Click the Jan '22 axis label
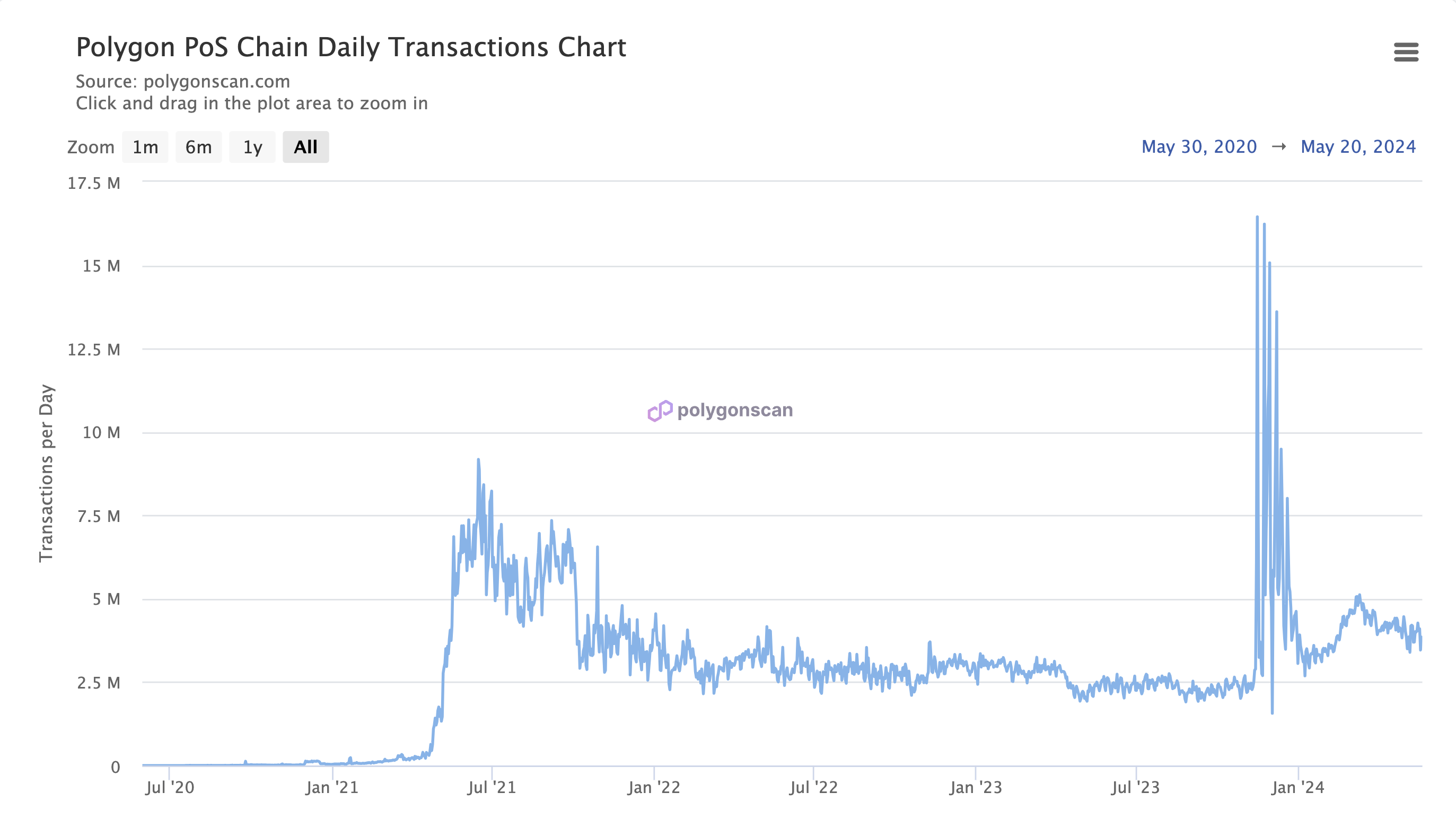1456x836 pixels. tap(654, 787)
